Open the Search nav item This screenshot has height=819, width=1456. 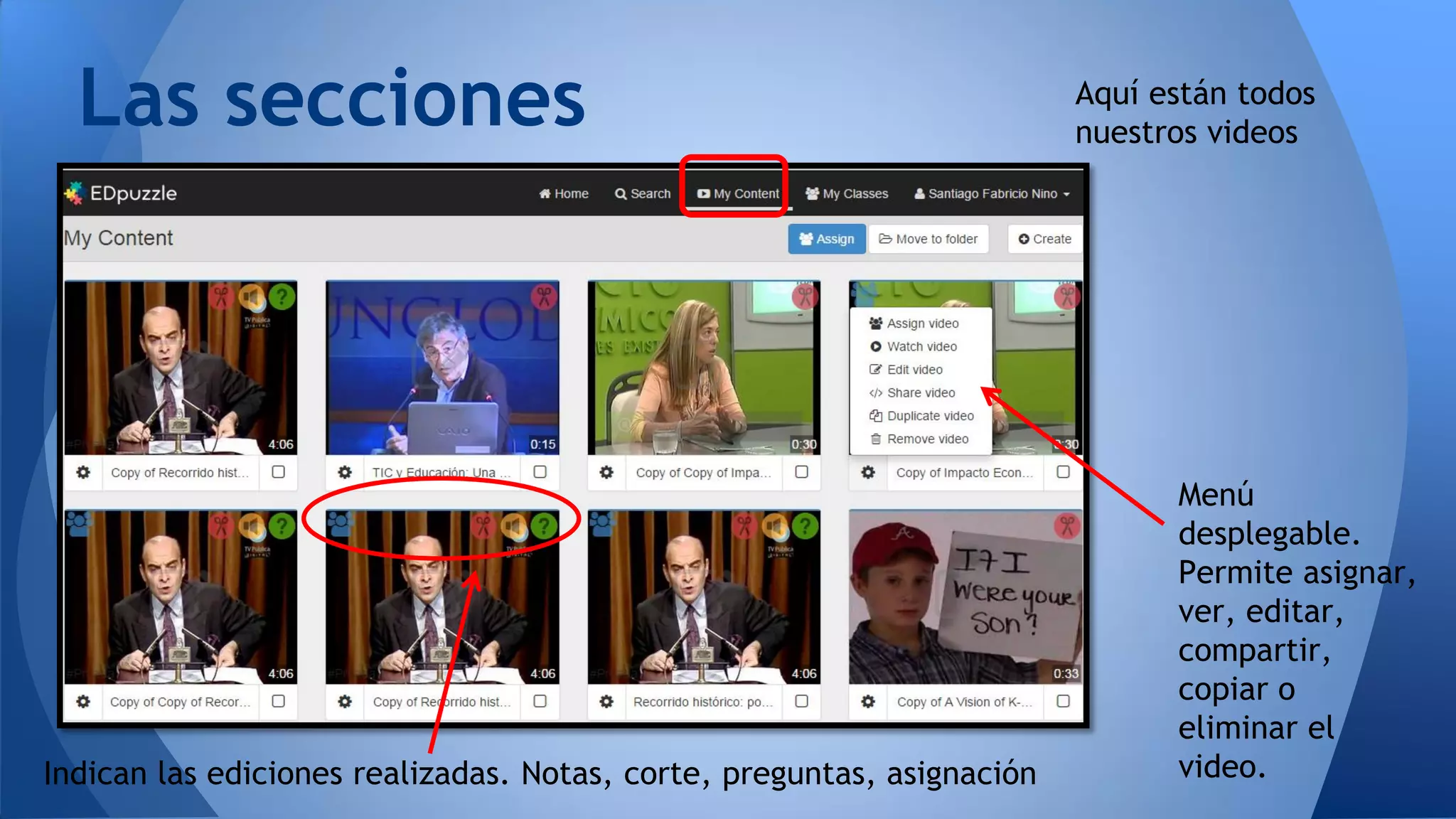pos(643,193)
